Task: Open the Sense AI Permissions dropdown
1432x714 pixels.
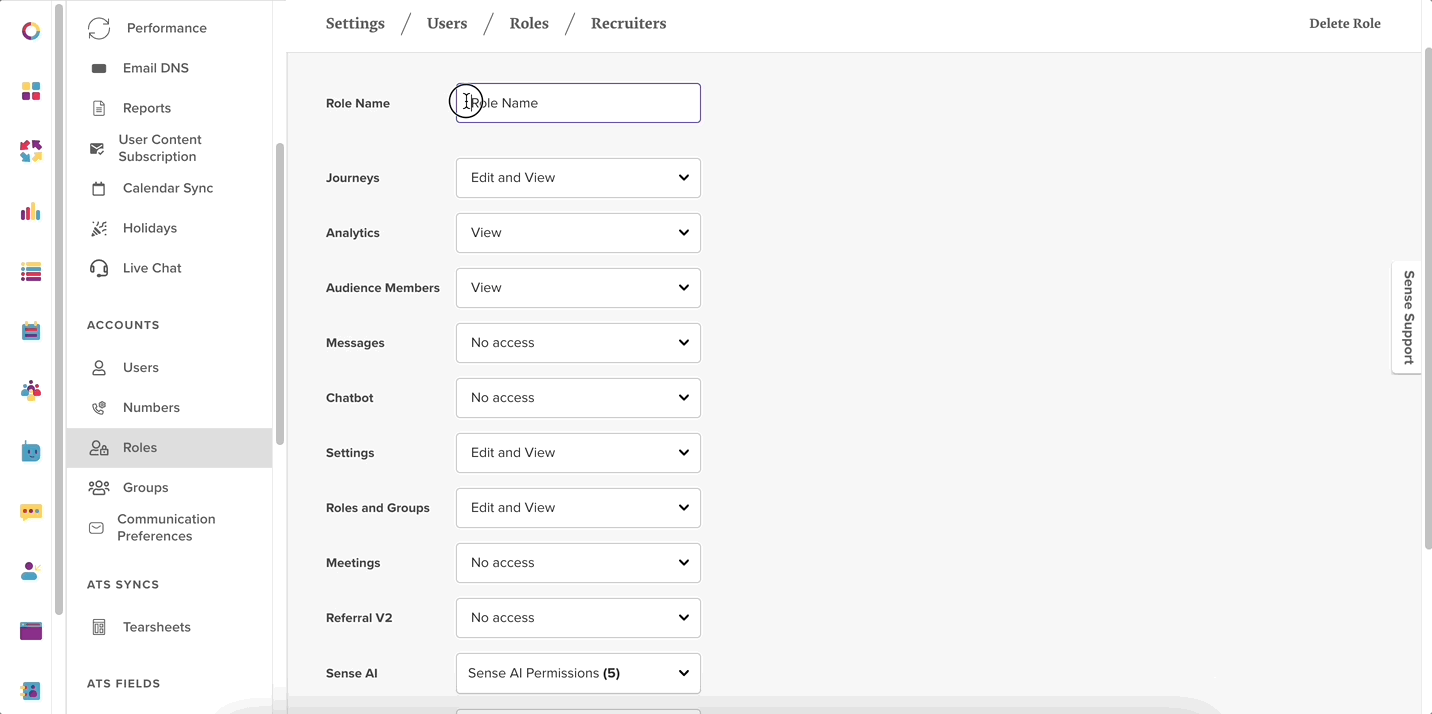Action: [578, 673]
